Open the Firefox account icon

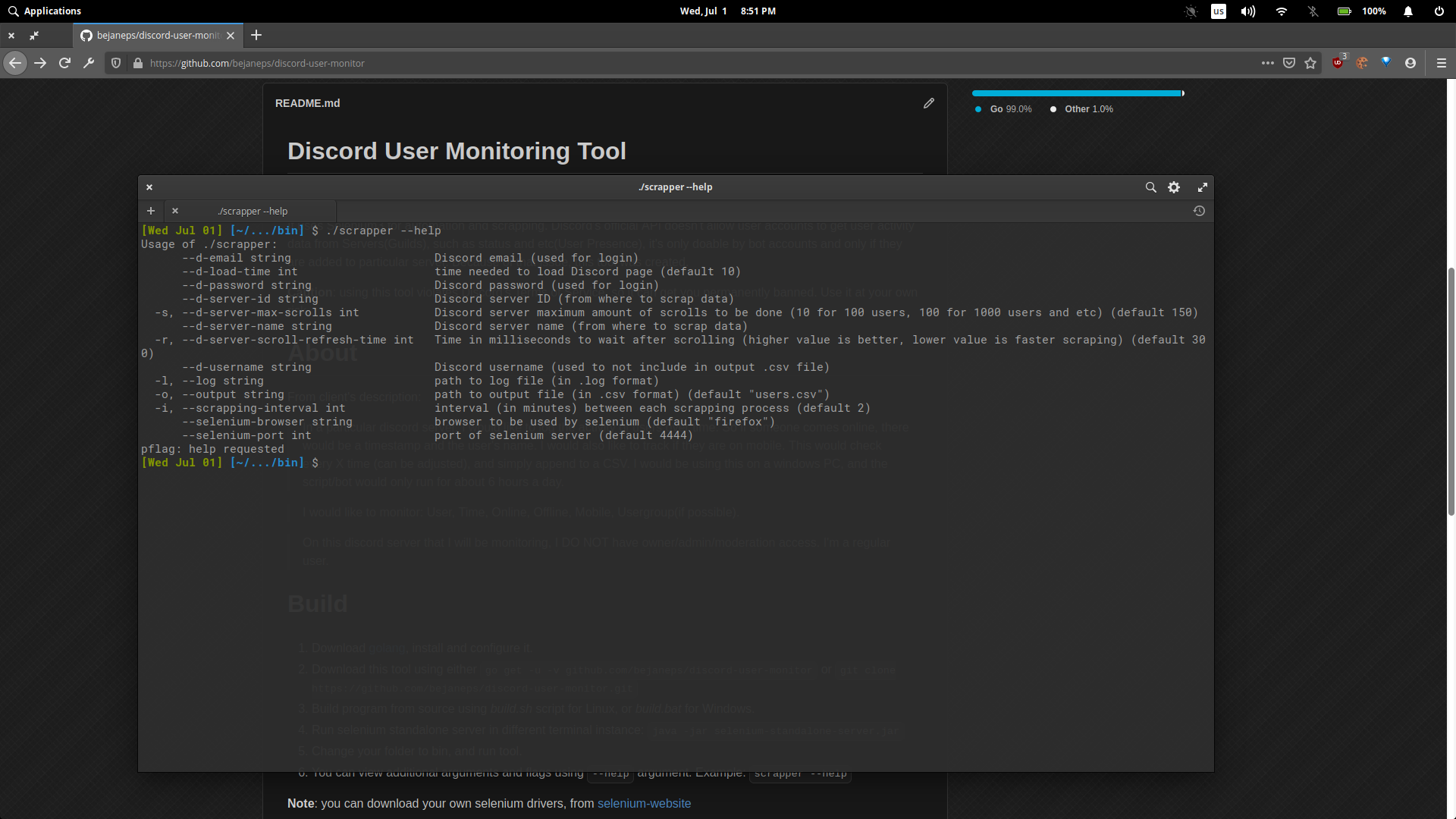1410,63
